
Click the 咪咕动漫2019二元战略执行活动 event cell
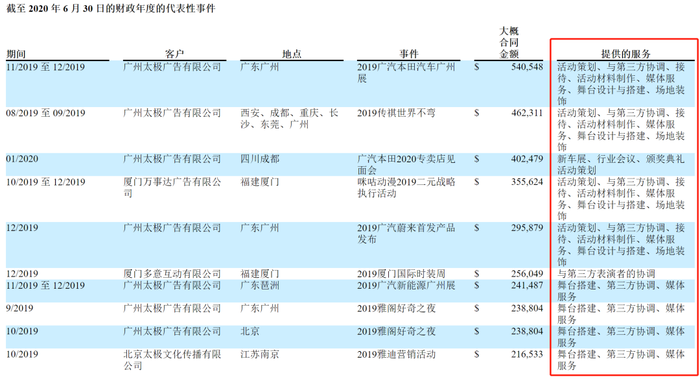point(406,187)
